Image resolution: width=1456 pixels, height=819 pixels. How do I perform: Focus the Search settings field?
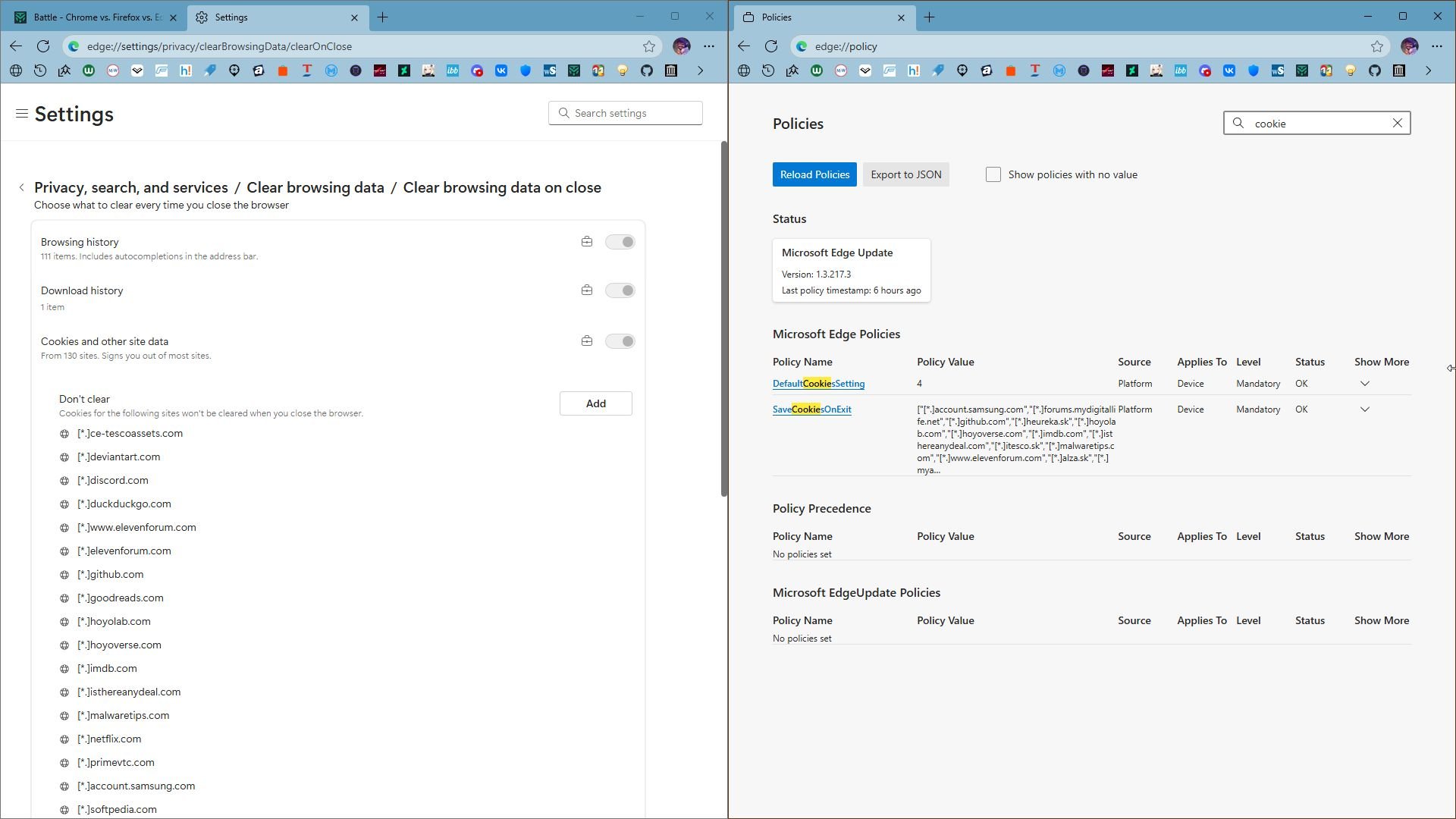click(626, 113)
